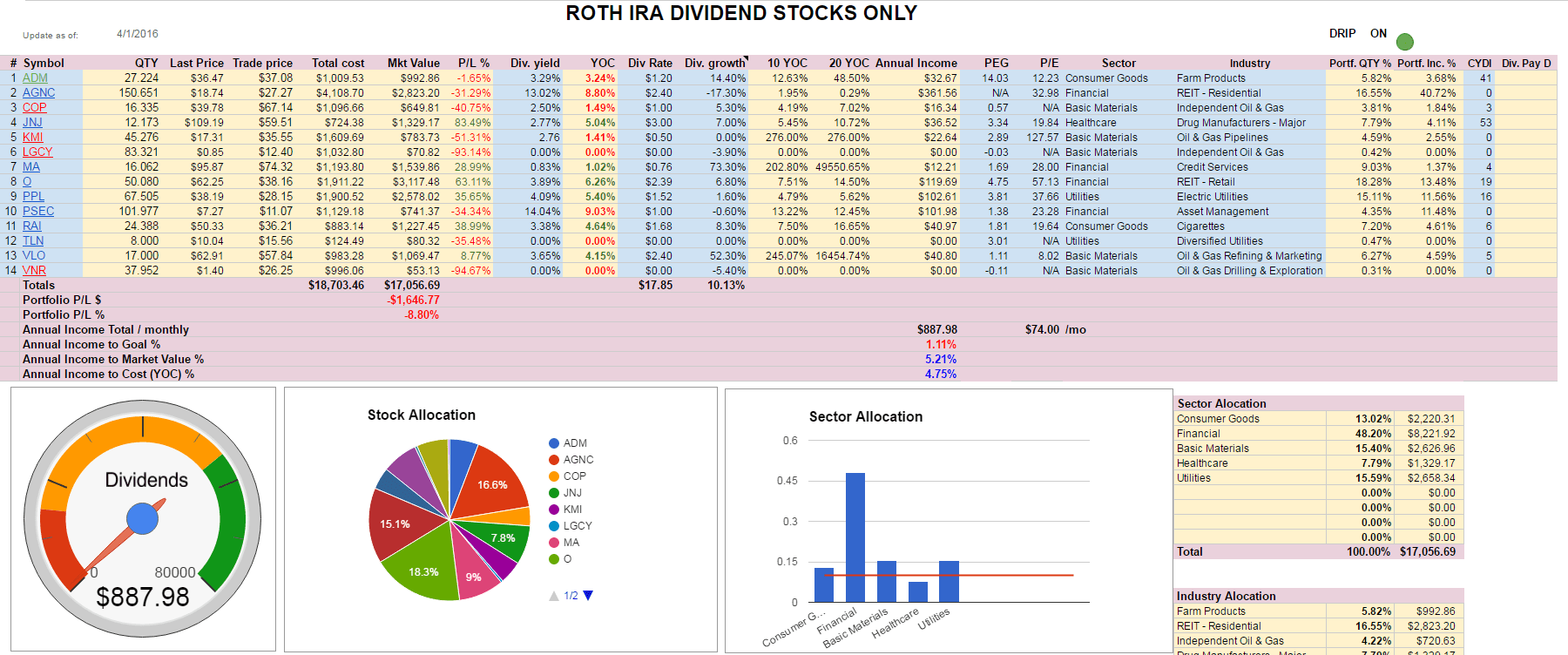Open the ADM ticker link
This screenshot has height=655, width=1568.
35,78
